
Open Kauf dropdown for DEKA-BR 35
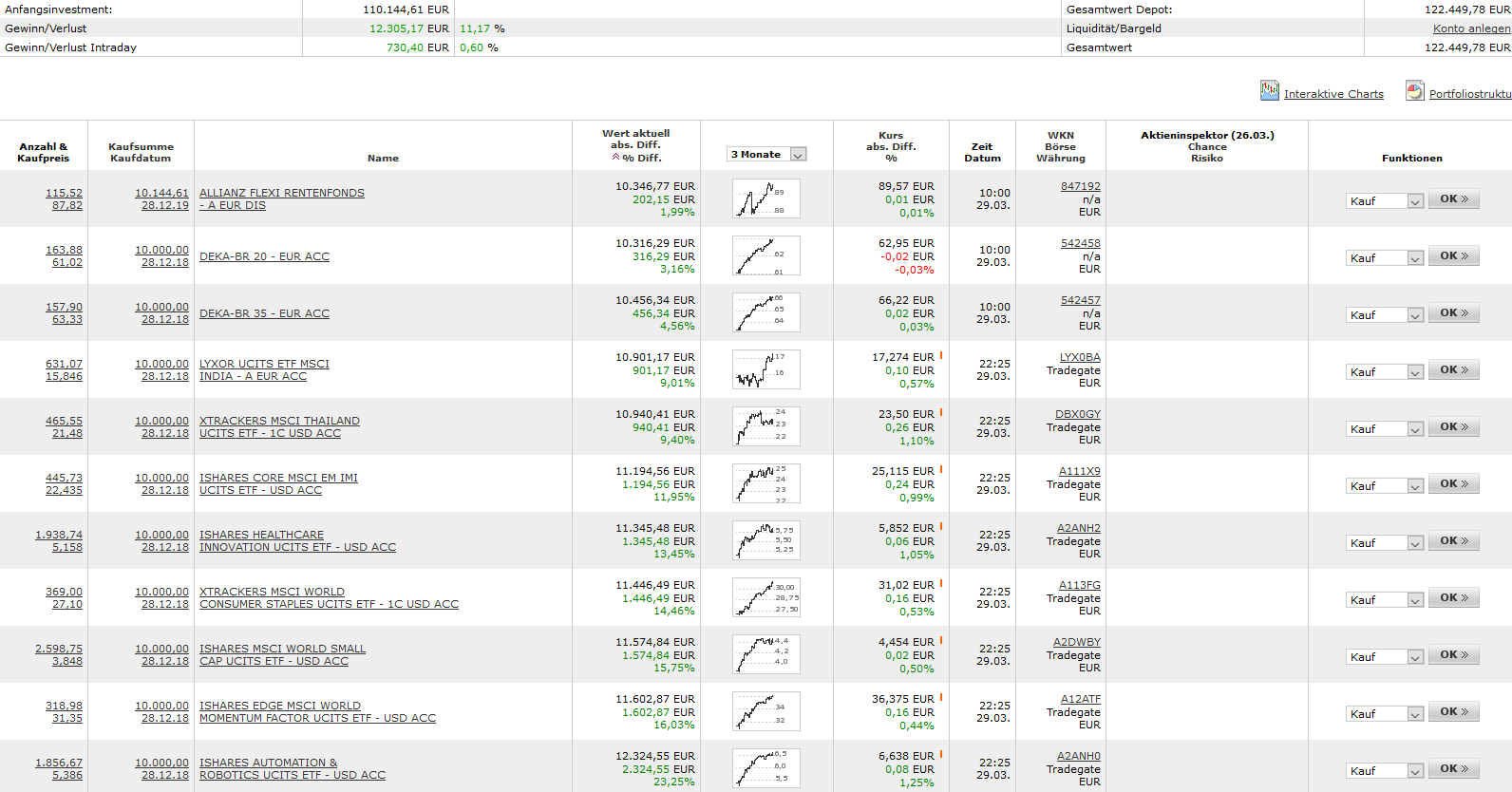click(1385, 314)
